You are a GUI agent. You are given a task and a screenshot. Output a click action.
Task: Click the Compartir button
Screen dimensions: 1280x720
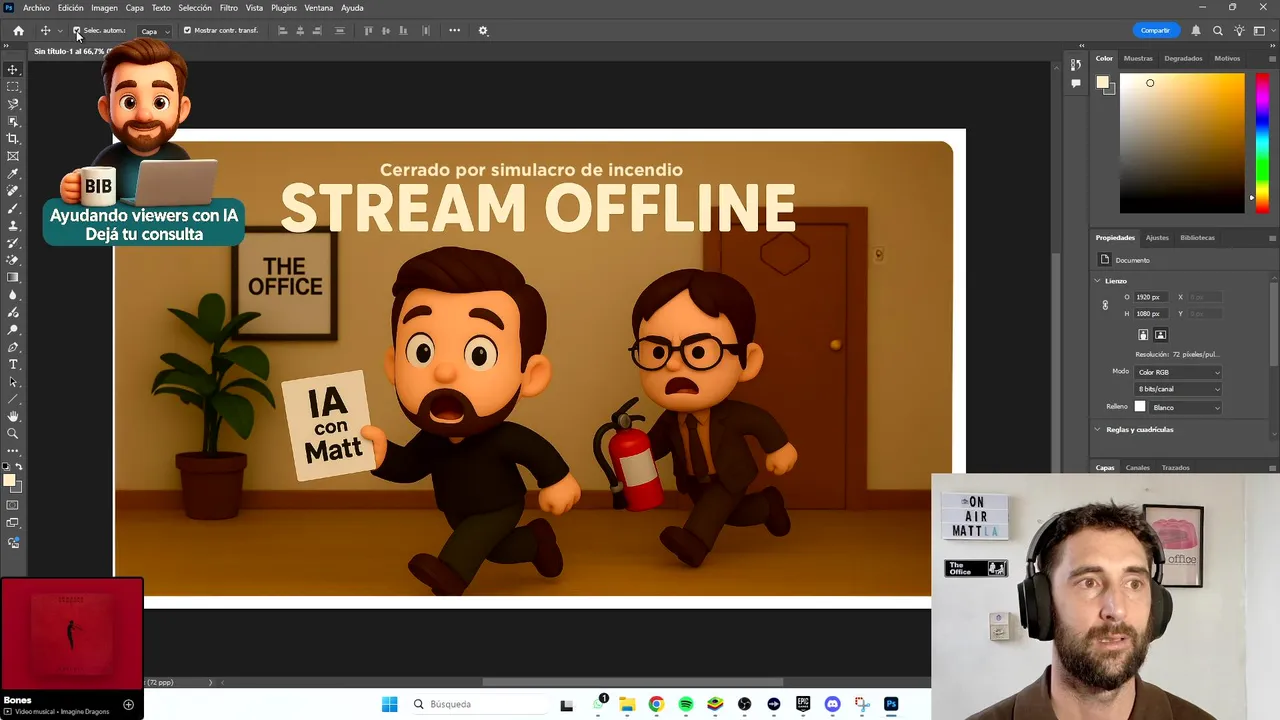tap(1155, 30)
